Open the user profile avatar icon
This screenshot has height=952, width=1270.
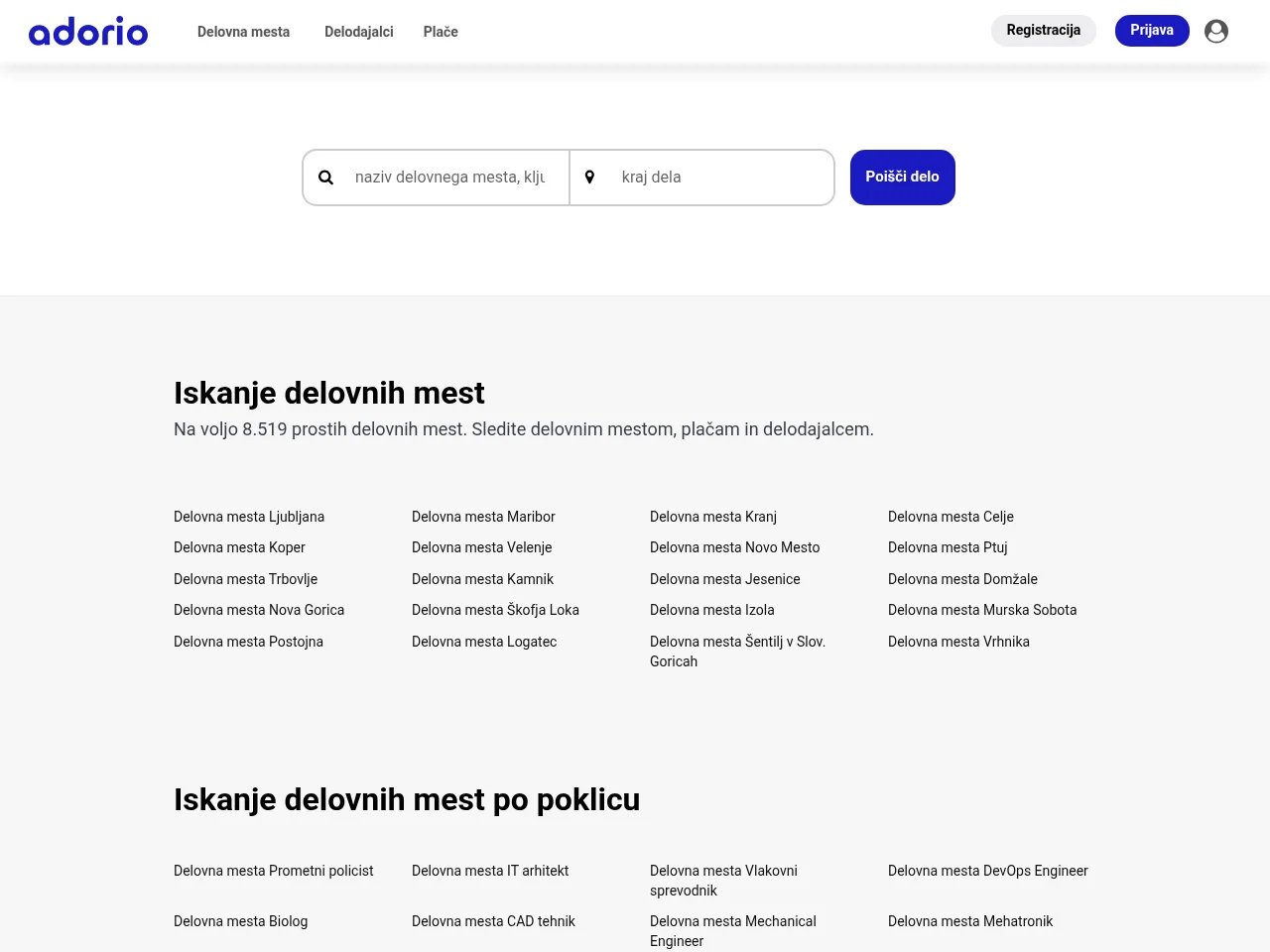click(1216, 31)
